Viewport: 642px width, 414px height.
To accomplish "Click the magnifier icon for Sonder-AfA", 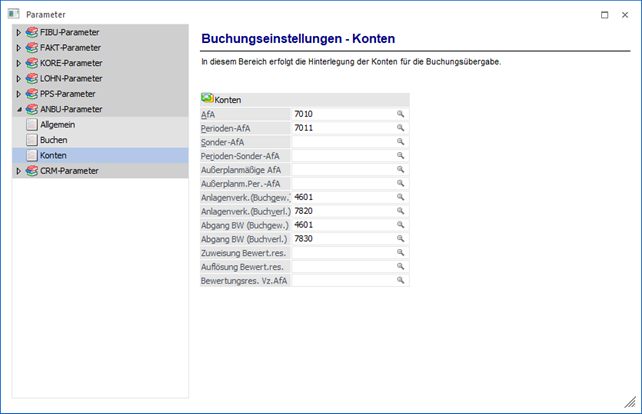I will pyautogui.click(x=401, y=143).
